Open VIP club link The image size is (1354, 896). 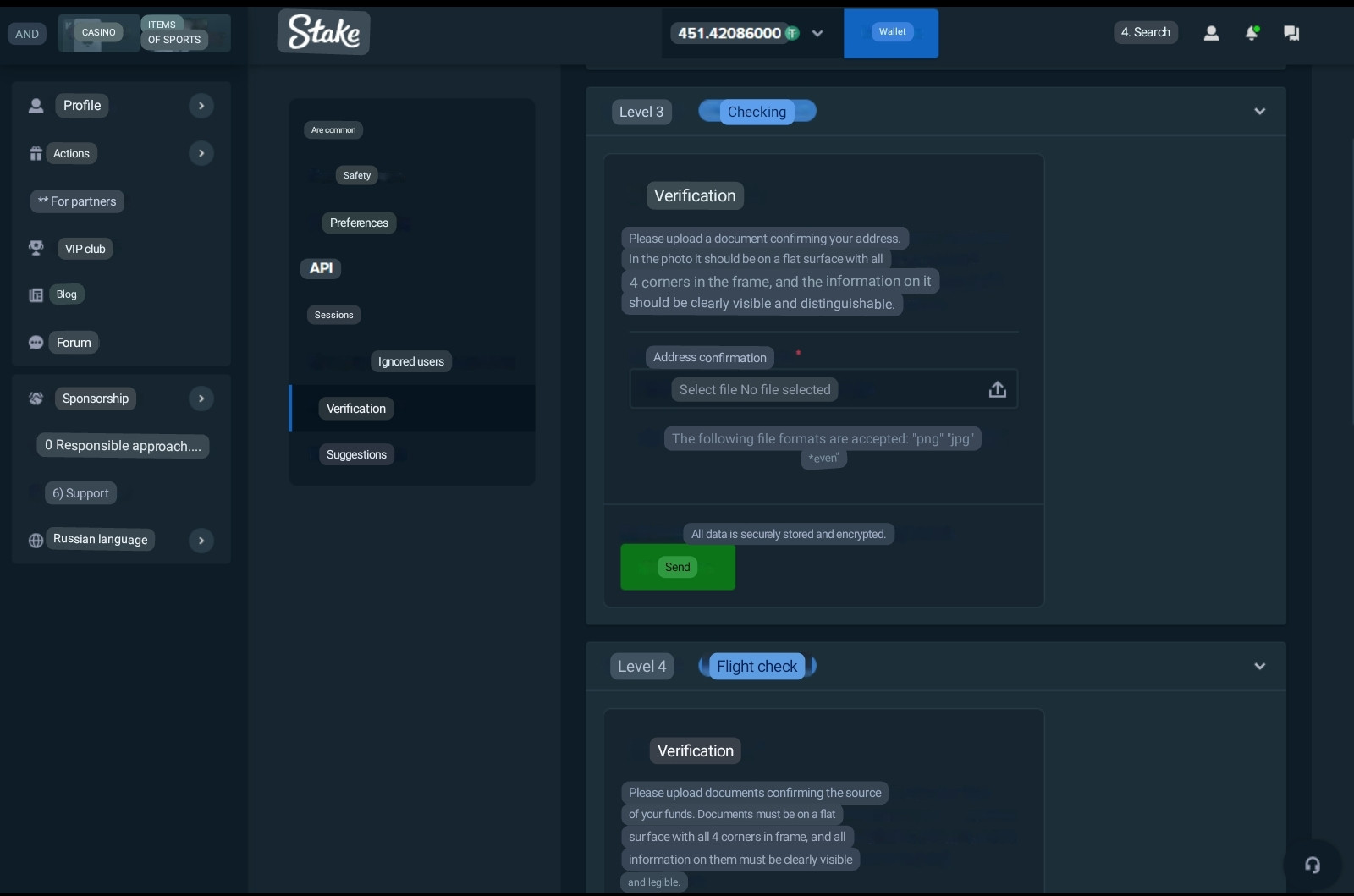point(85,249)
